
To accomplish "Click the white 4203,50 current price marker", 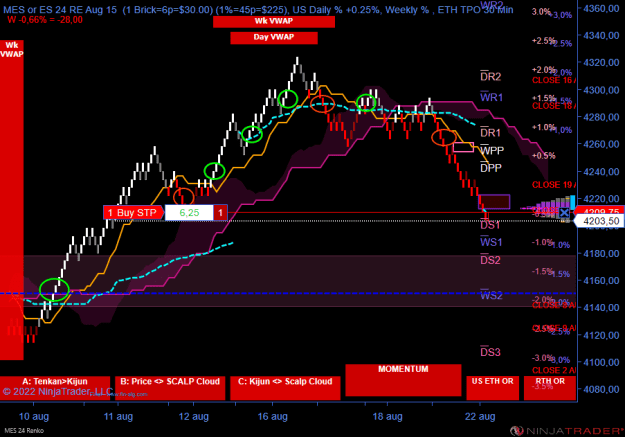I will (x=599, y=221).
